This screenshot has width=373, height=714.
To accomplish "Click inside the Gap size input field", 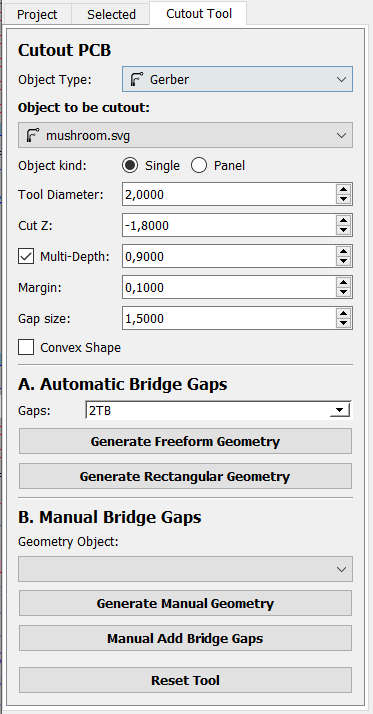I will click(x=229, y=318).
